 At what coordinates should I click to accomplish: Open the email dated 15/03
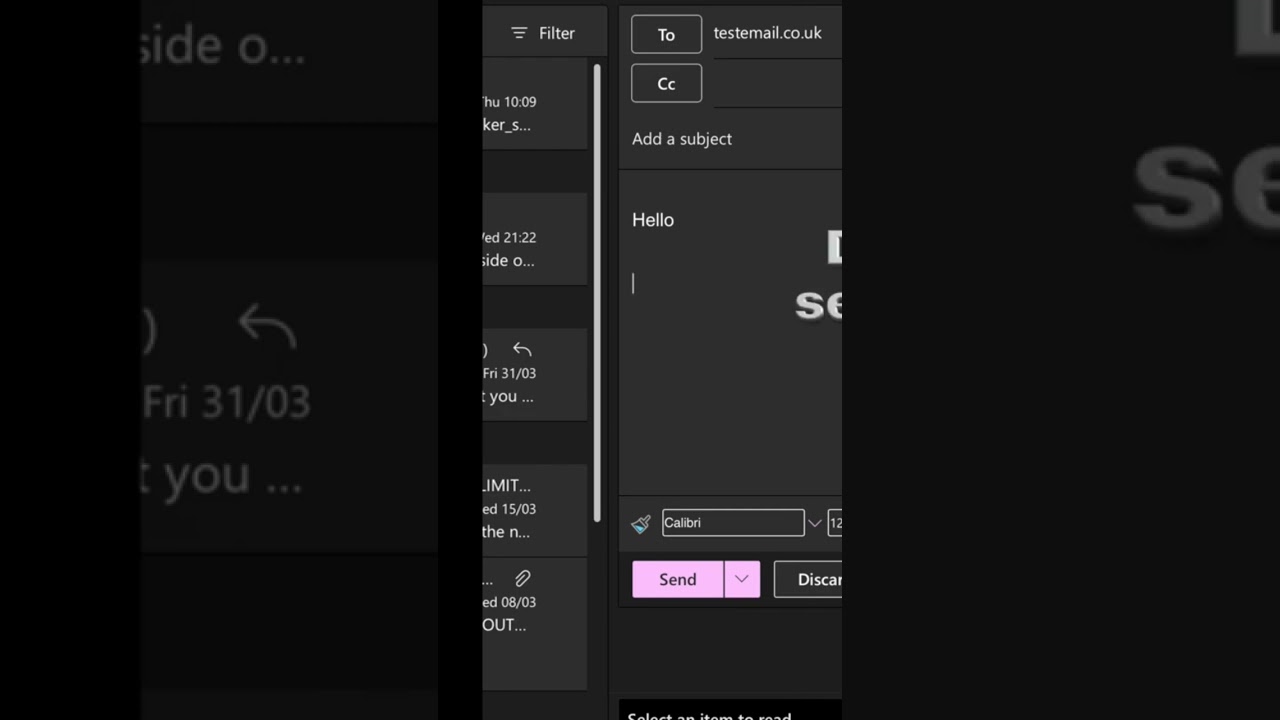532,509
